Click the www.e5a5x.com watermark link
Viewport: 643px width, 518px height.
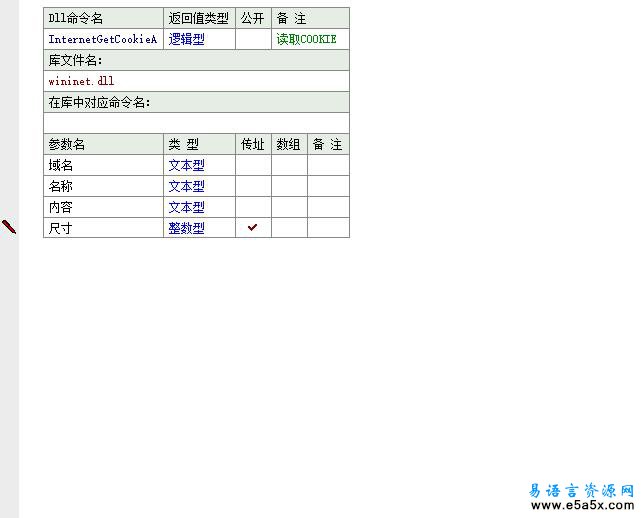(580, 507)
